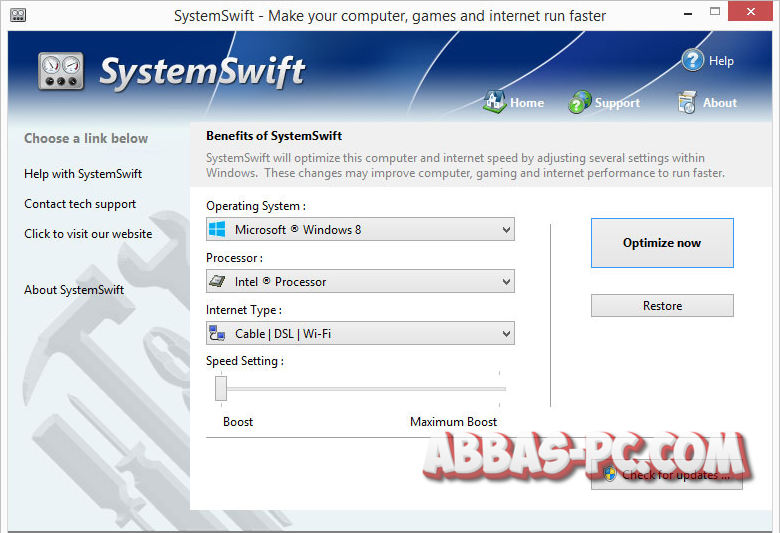Expand the Processor dropdown arrow

tap(506, 282)
